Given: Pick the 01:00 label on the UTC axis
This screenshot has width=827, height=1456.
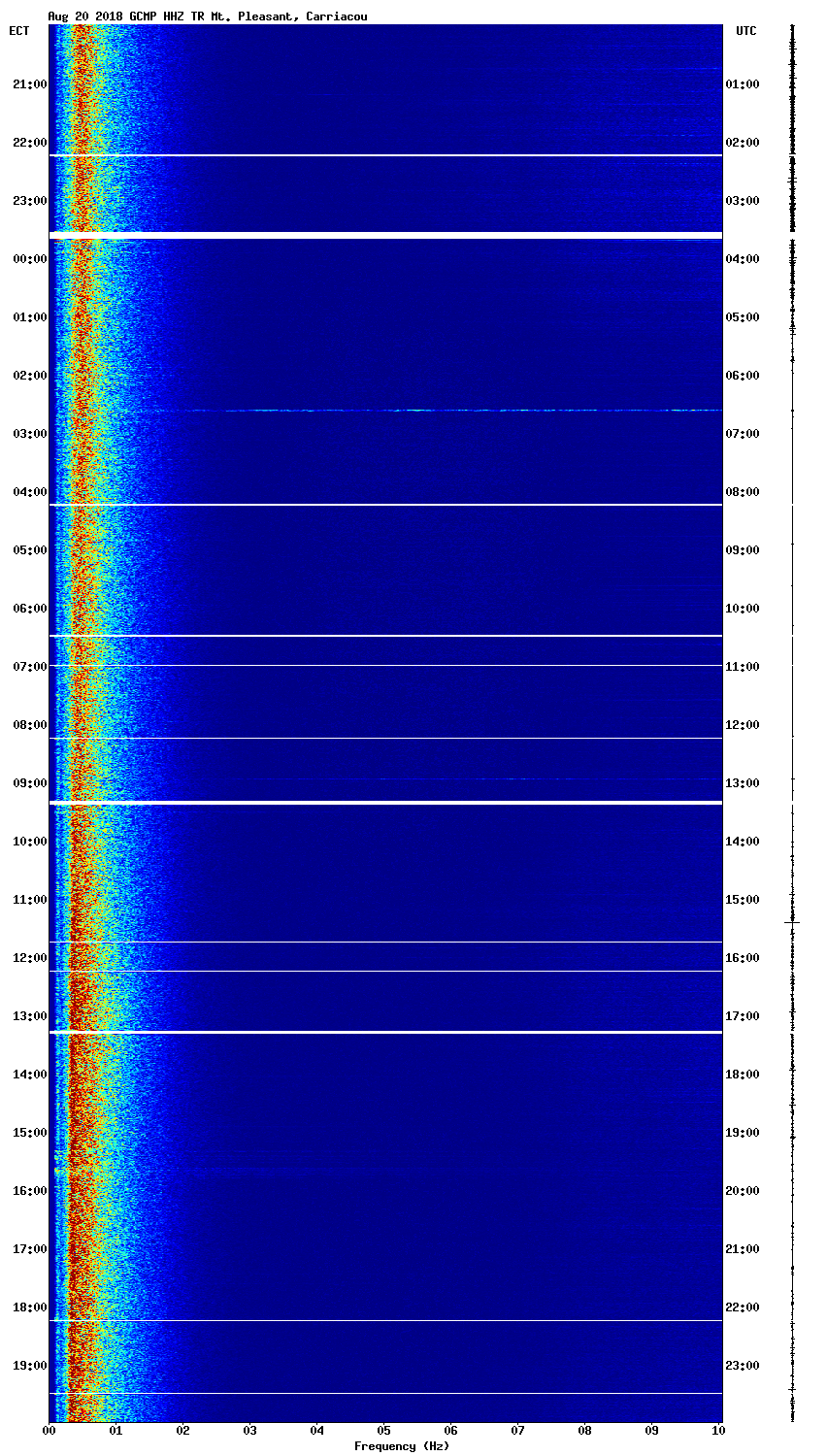Looking at the screenshot, I should pyautogui.click(x=743, y=84).
